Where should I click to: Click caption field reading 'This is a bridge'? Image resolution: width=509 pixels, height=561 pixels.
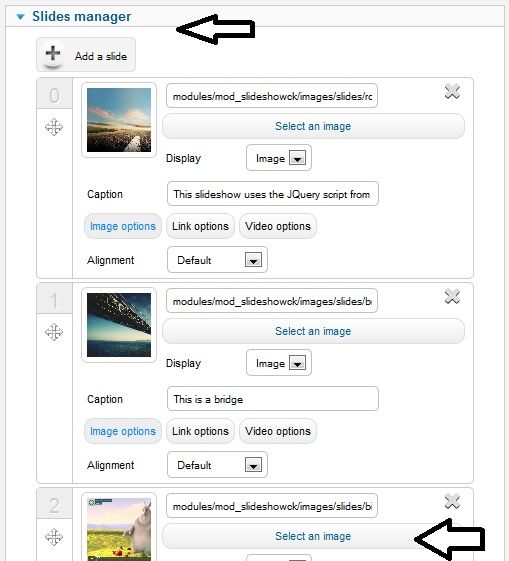pos(273,399)
